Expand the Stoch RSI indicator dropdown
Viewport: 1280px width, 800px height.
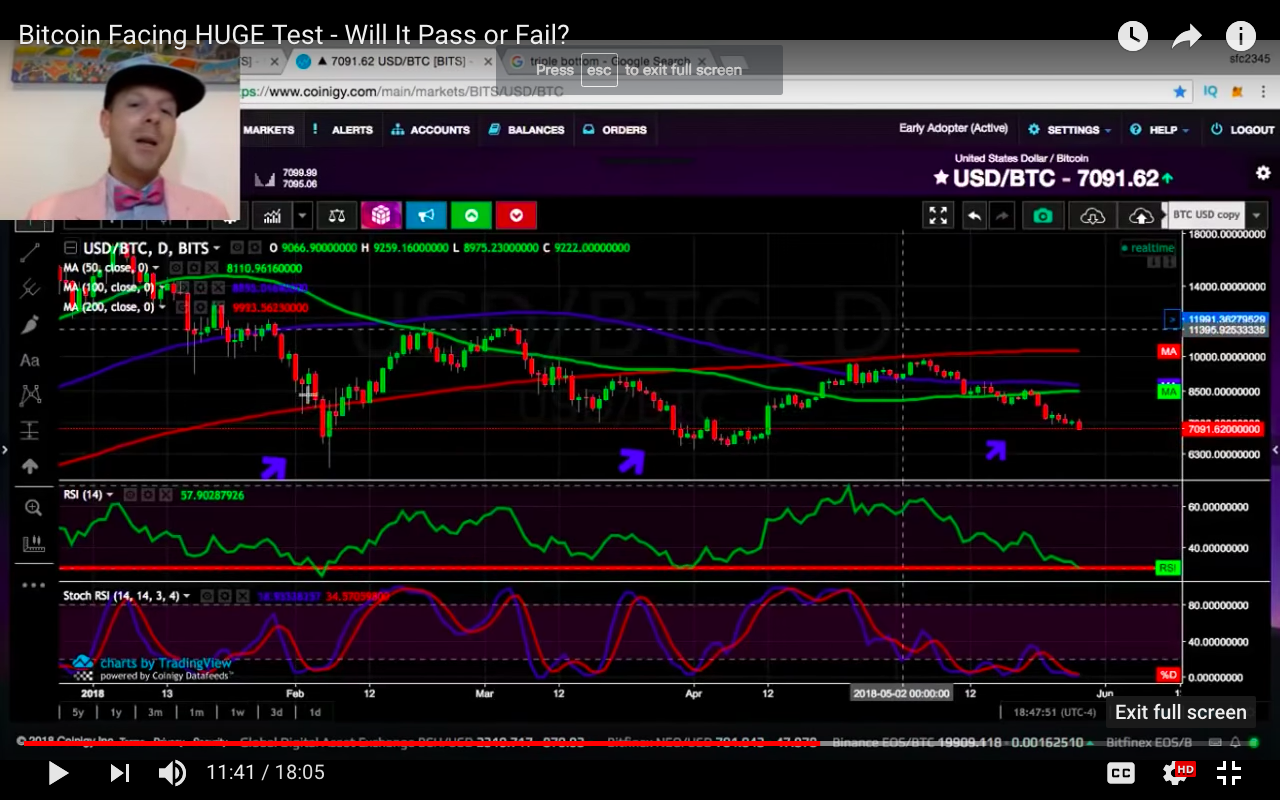tap(189, 596)
